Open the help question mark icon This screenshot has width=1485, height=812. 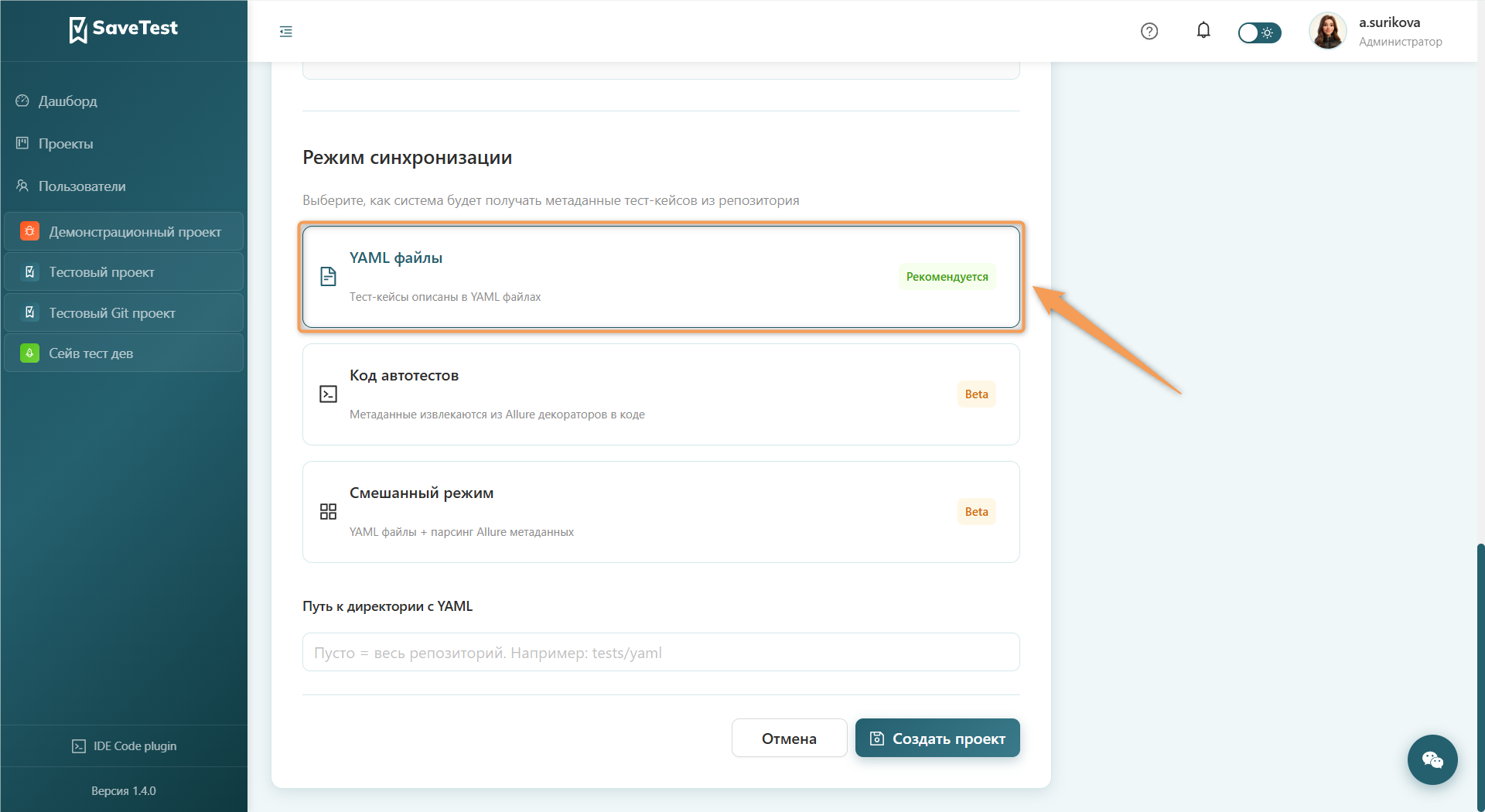click(x=1149, y=32)
